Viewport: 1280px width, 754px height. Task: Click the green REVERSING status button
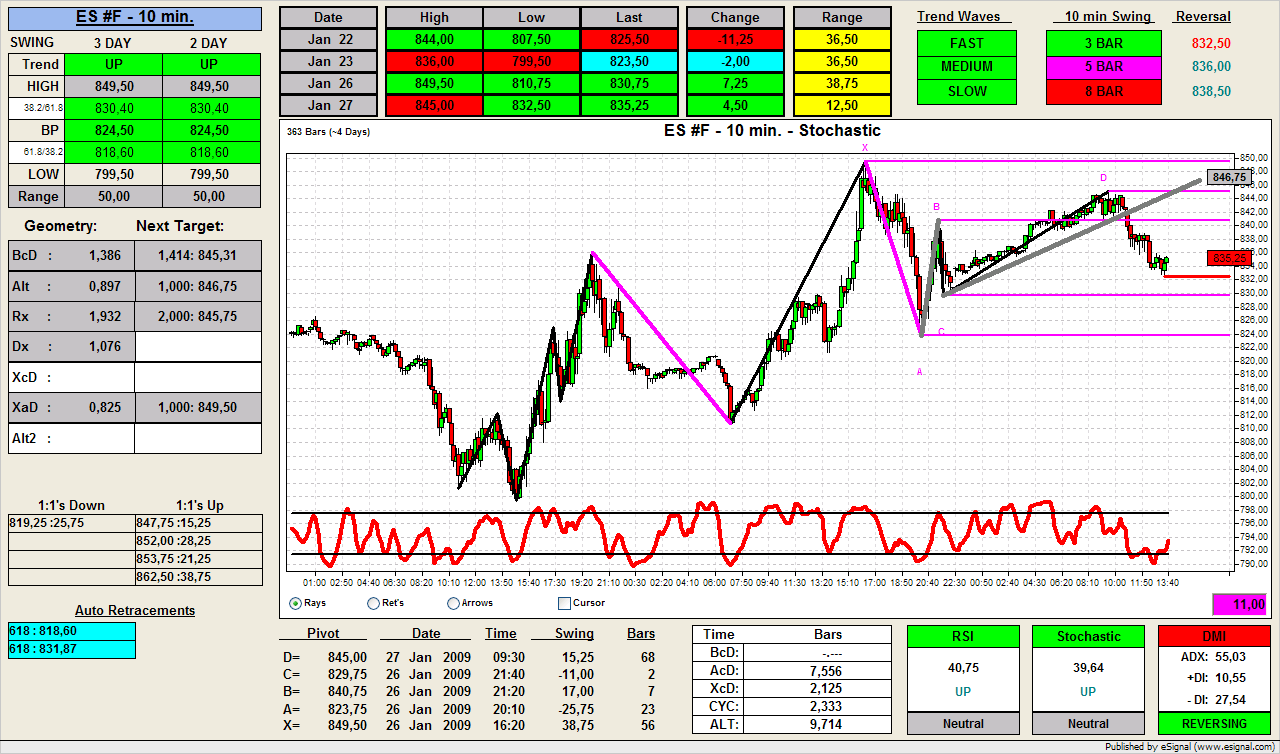point(1213,723)
